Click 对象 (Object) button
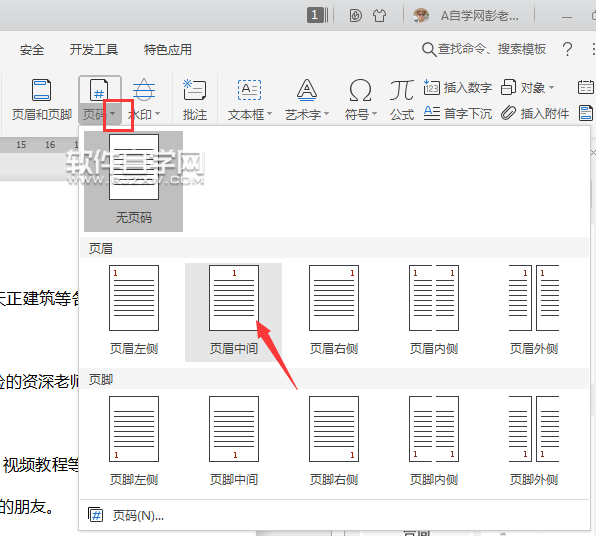596x536 pixels. pos(523,88)
